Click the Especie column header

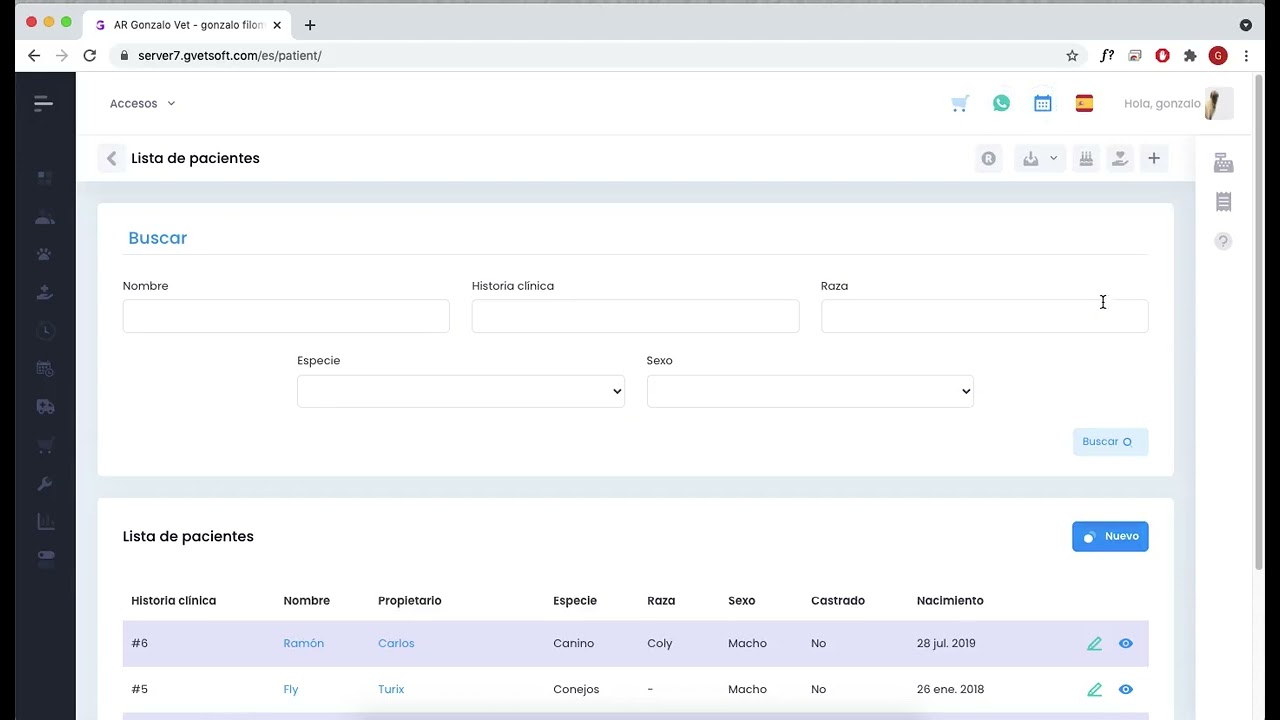point(575,601)
